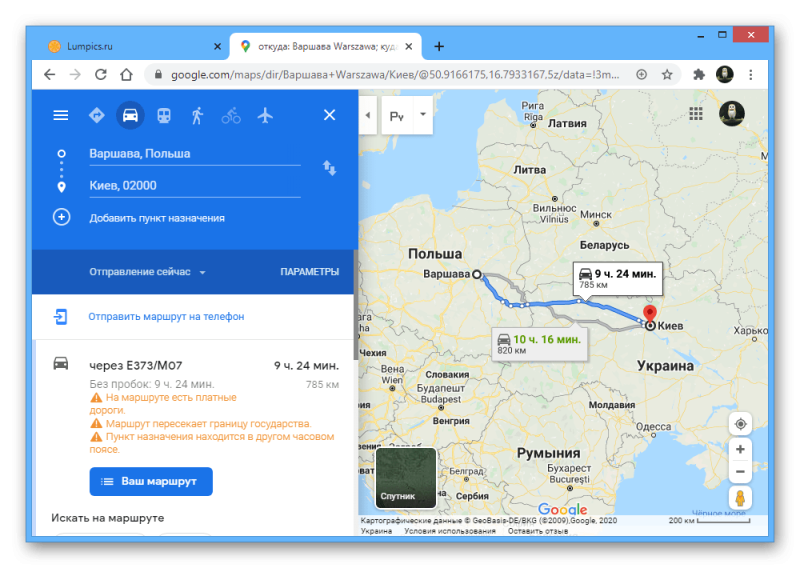
Task: Open Google apps grid
Action: pos(696,113)
